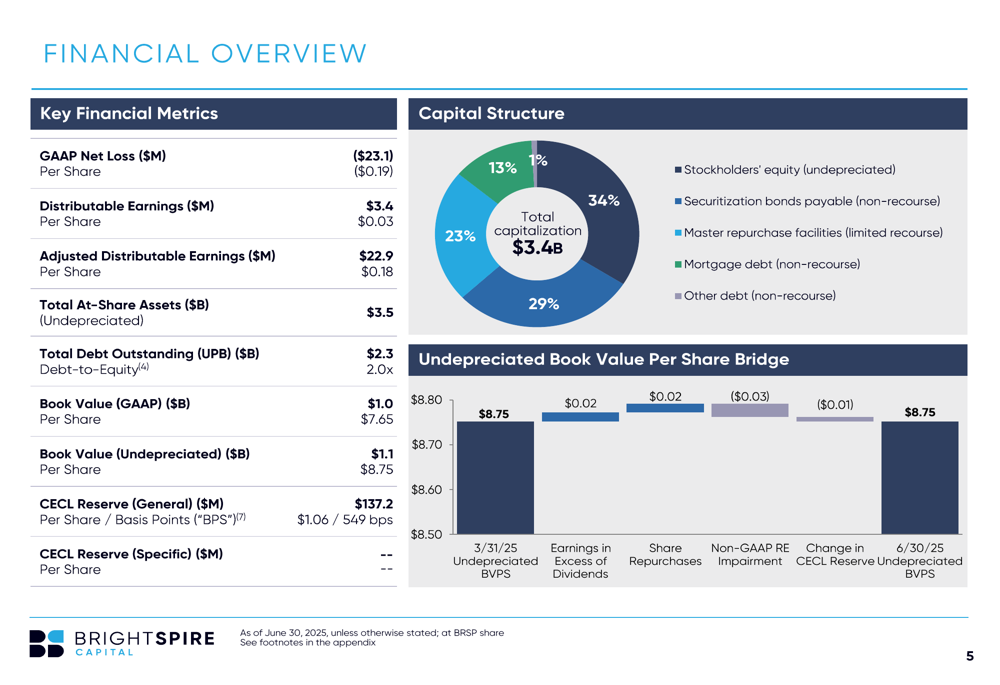Click the Change in CECL Reserve bar
The height and width of the screenshot is (685, 1000).
pyautogui.click(x=835, y=419)
